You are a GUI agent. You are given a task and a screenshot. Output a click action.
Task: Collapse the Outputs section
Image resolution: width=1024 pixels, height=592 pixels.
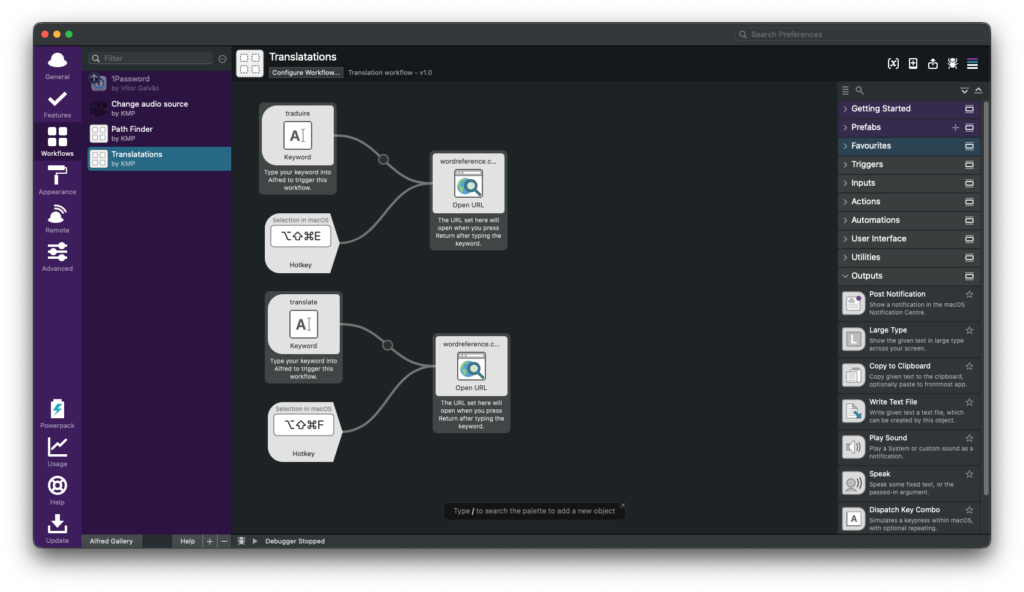[908, 276]
